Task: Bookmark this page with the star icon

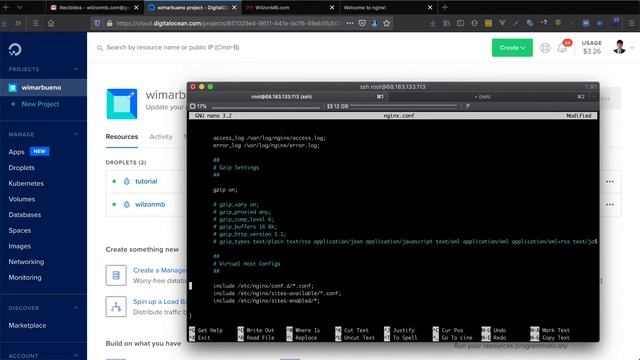Action: [x=387, y=23]
